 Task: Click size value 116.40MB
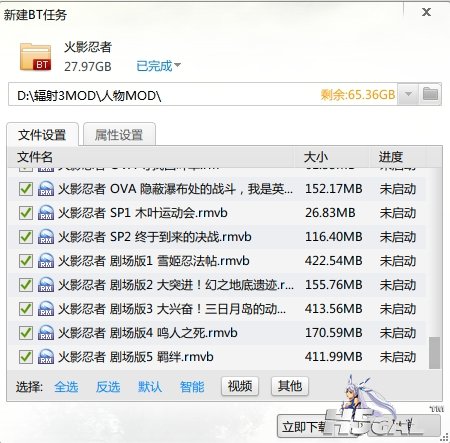point(334,237)
